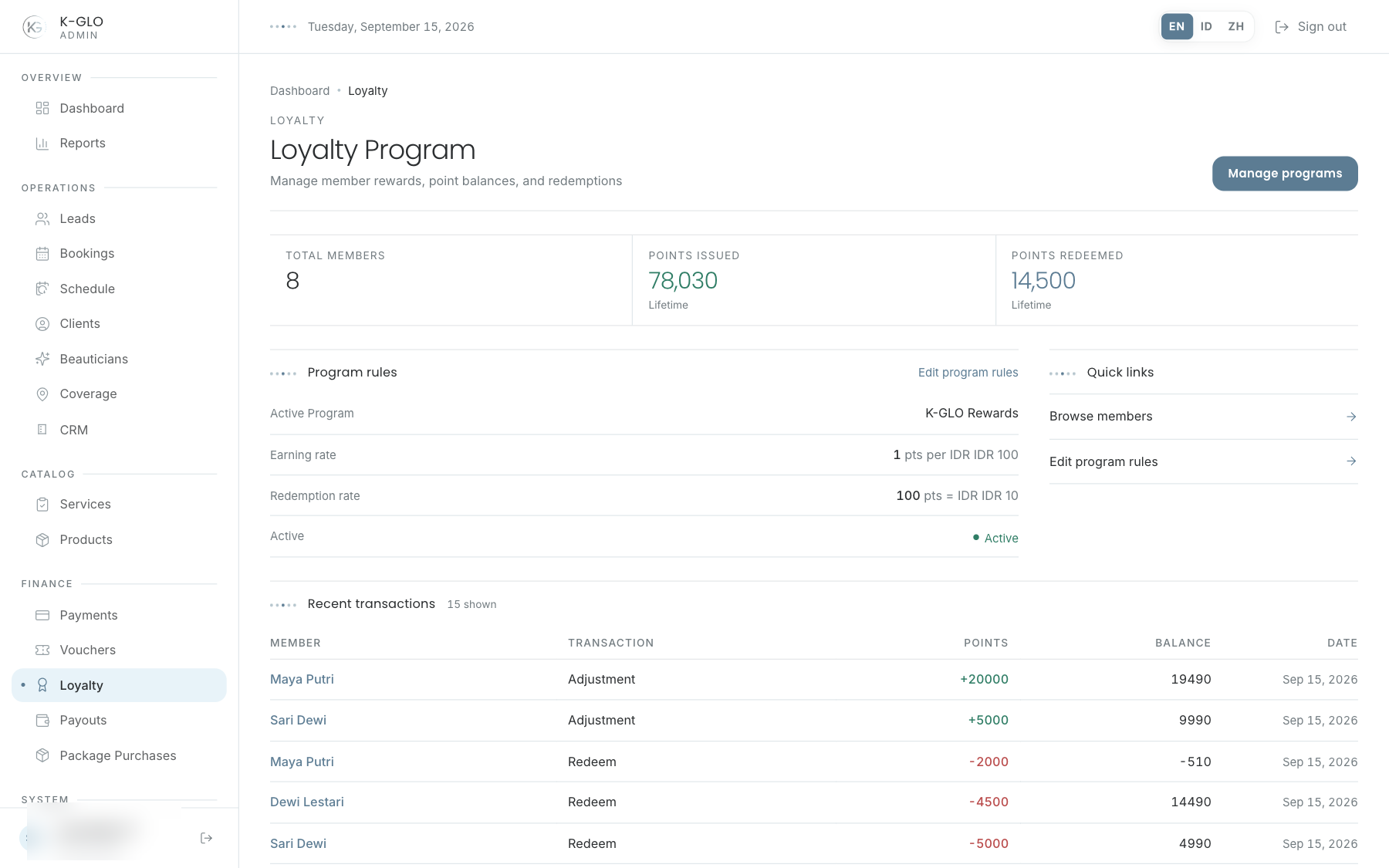The height and width of the screenshot is (868, 1389).
Task: Select the active Loyalty menu item
Action: (x=119, y=685)
